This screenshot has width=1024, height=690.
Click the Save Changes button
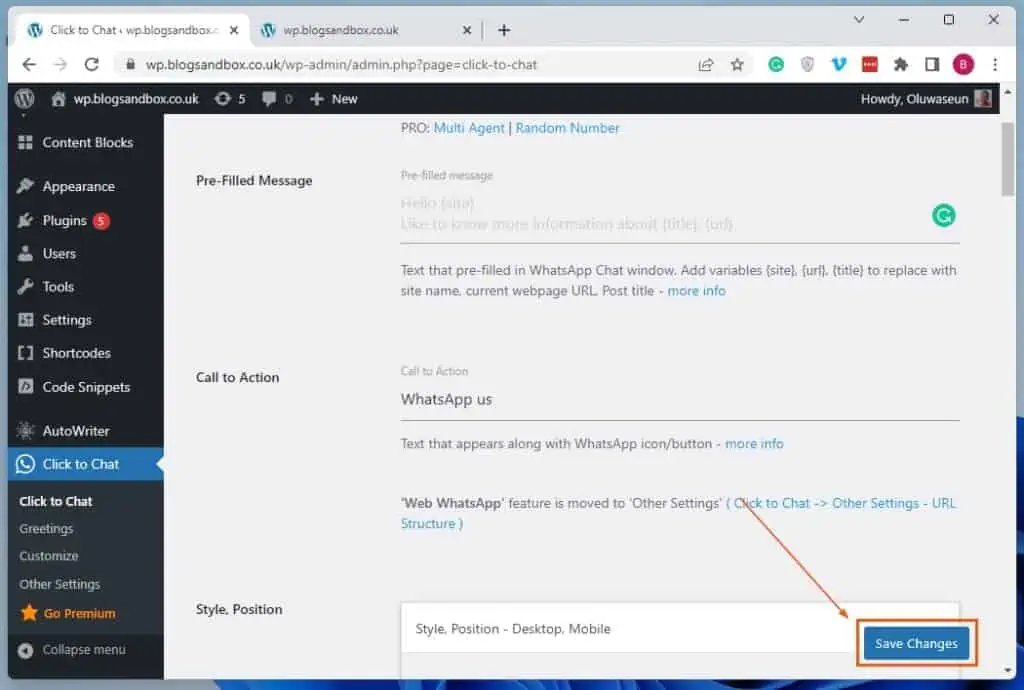pos(916,643)
